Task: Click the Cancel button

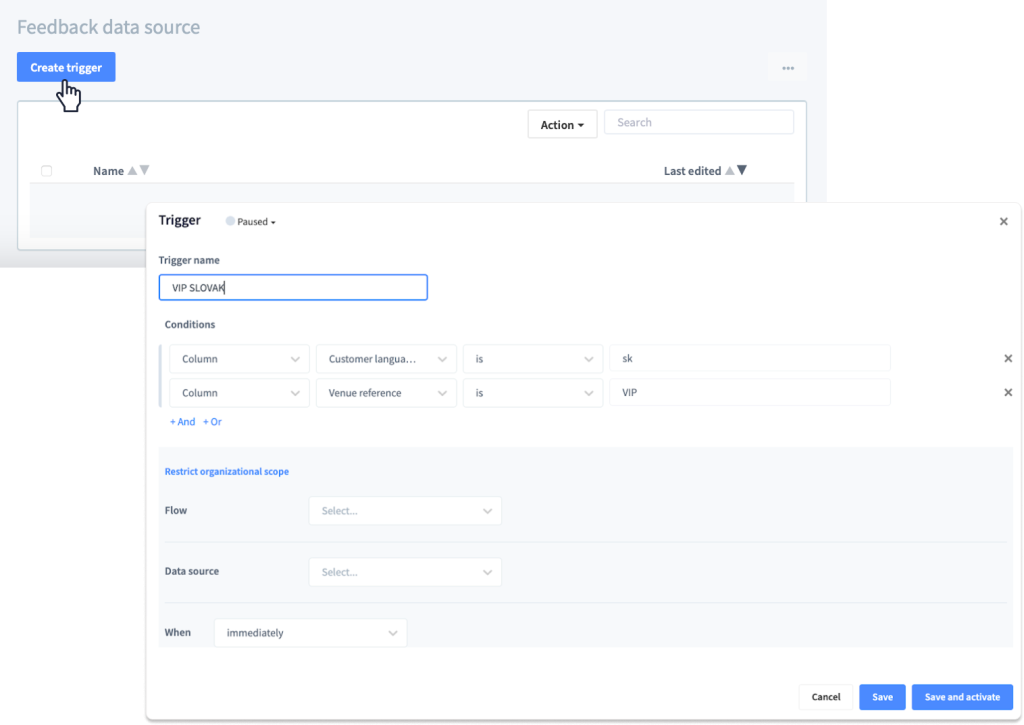Action: tap(825, 697)
